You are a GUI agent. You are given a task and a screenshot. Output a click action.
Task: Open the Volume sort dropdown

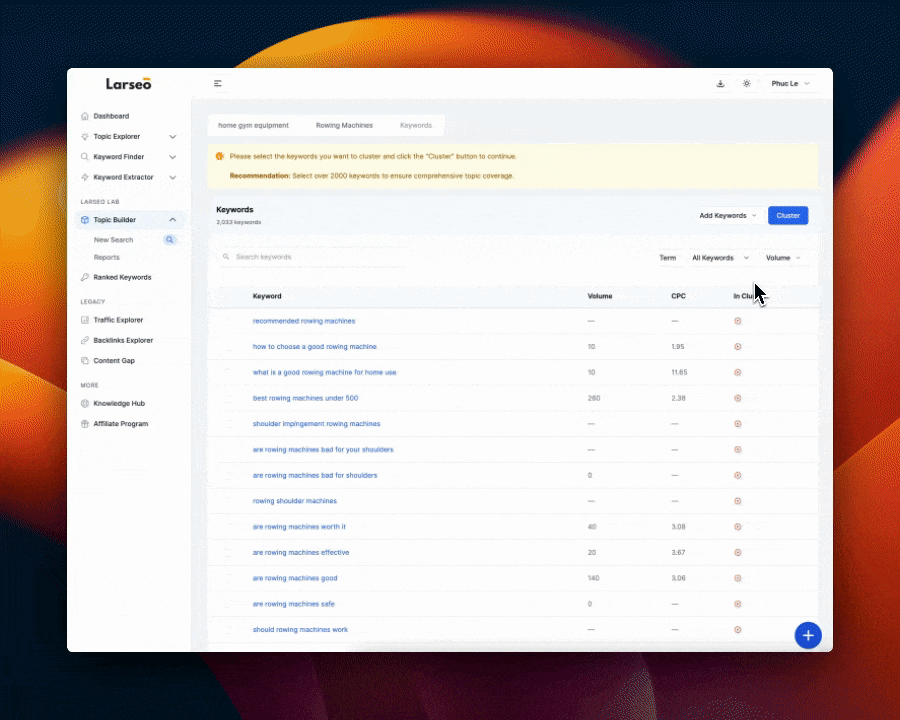click(x=783, y=258)
